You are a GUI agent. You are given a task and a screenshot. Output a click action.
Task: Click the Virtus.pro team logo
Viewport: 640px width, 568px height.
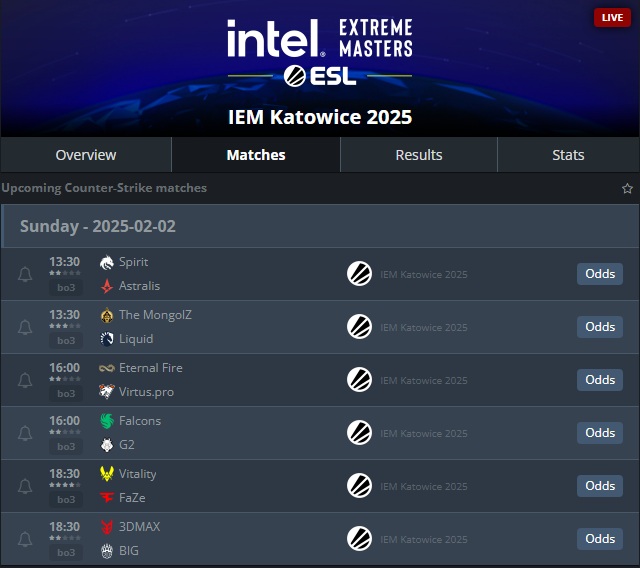(x=107, y=392)
